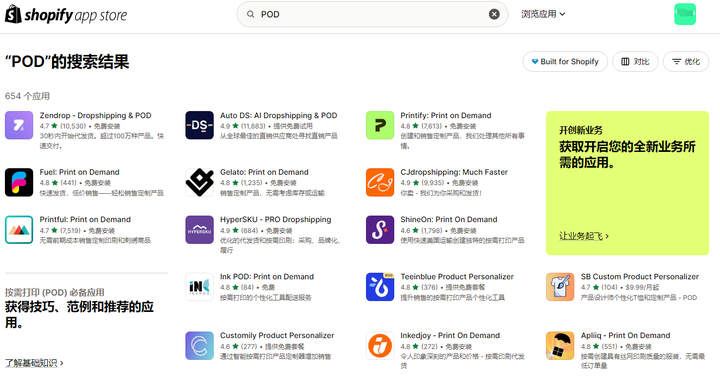Open ShineOn: Print On Demand title
The height and width of the screenshot is (380, 720).
click(x=449, y=219)
